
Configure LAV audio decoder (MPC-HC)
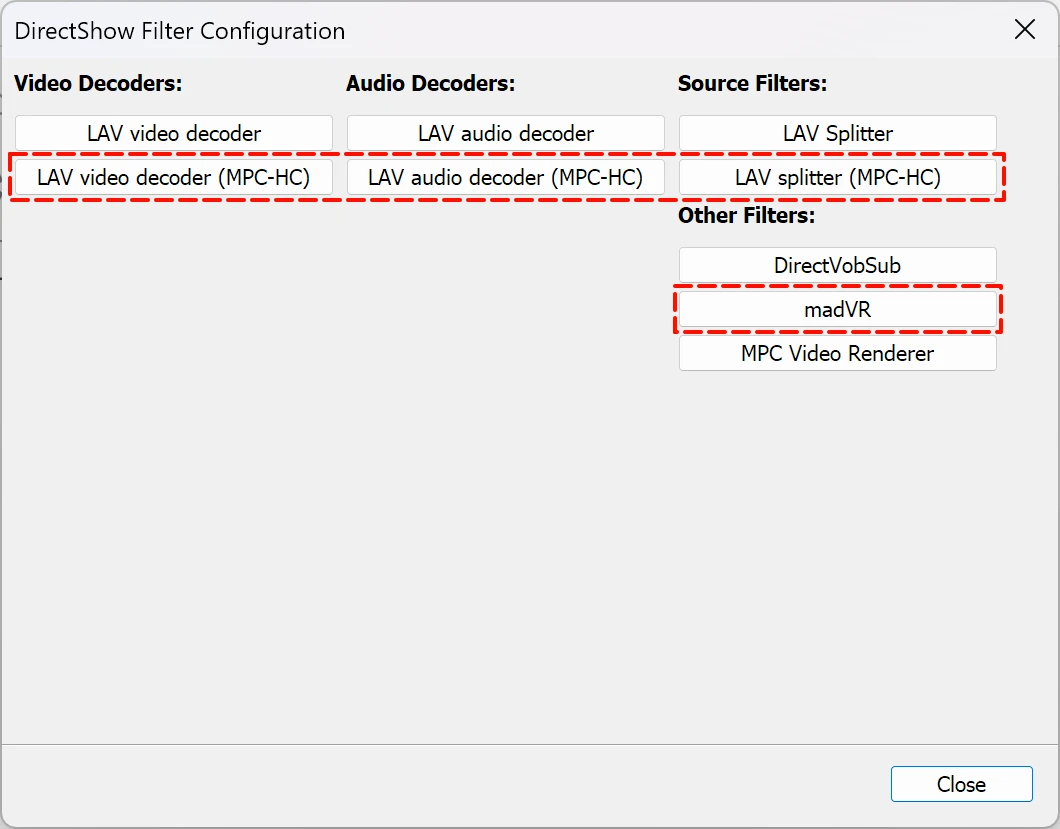point(506,178)
